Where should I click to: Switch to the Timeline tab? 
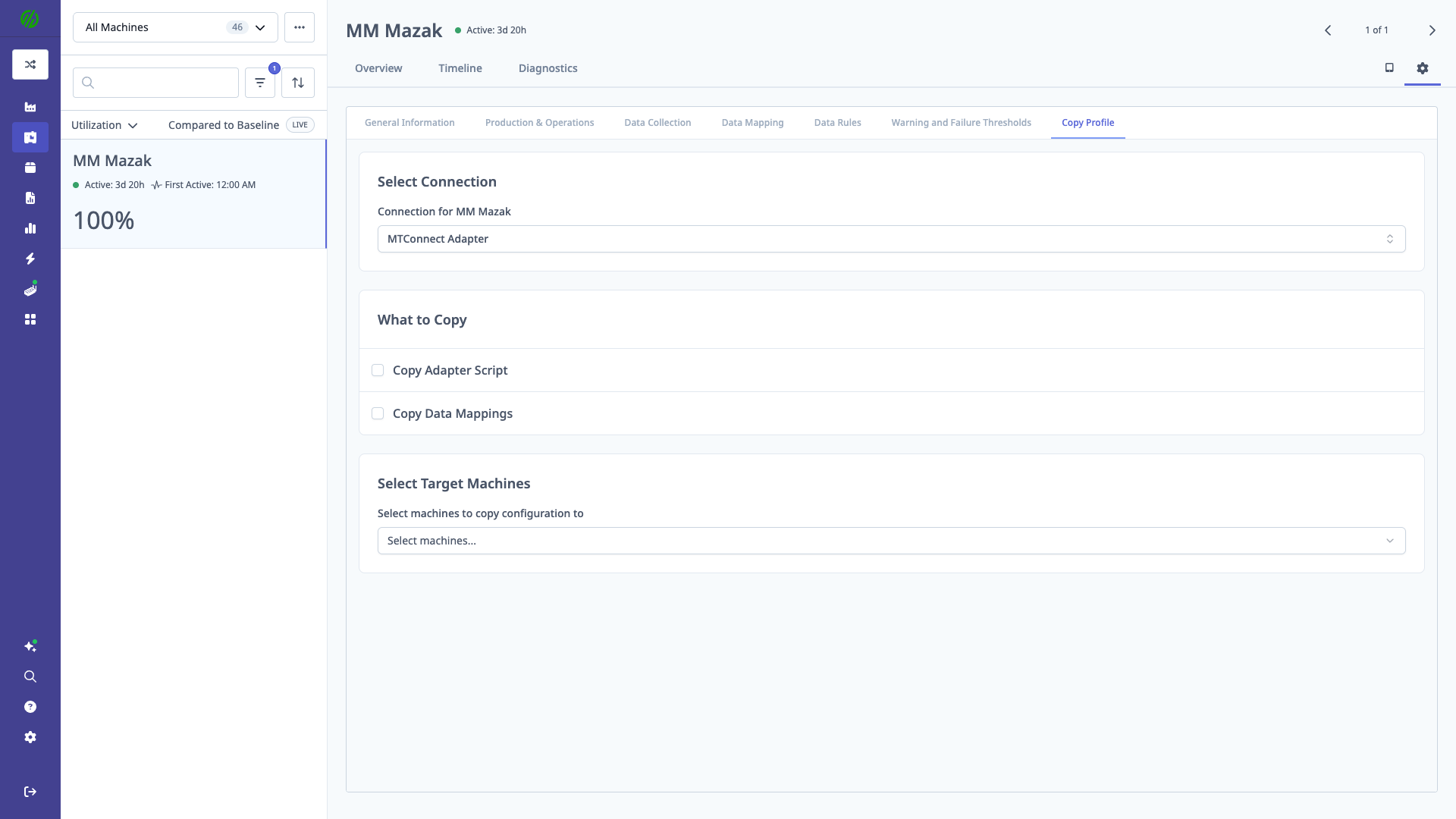click(460, 68)
